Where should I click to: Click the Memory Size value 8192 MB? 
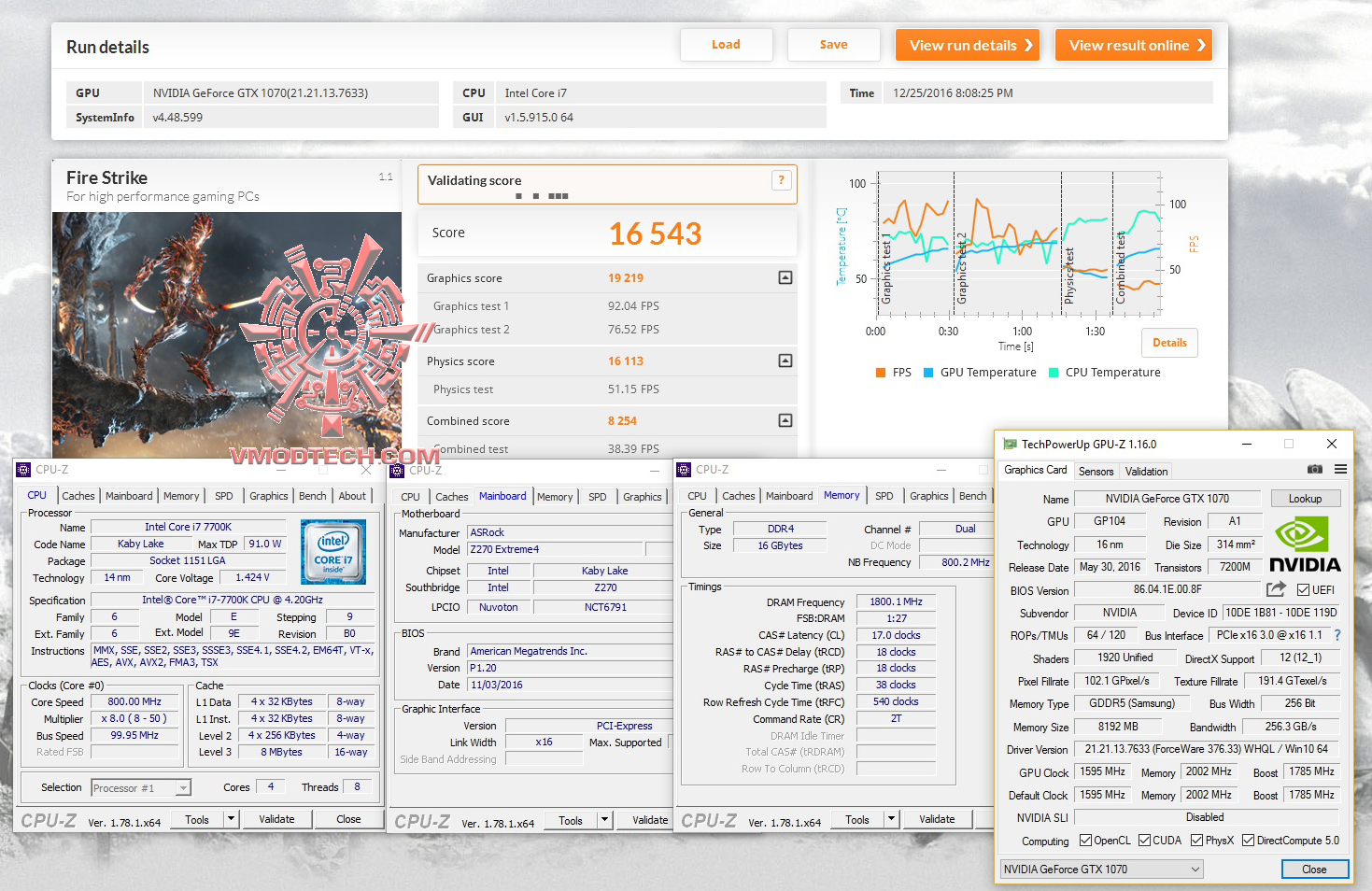coord(1118,727)
